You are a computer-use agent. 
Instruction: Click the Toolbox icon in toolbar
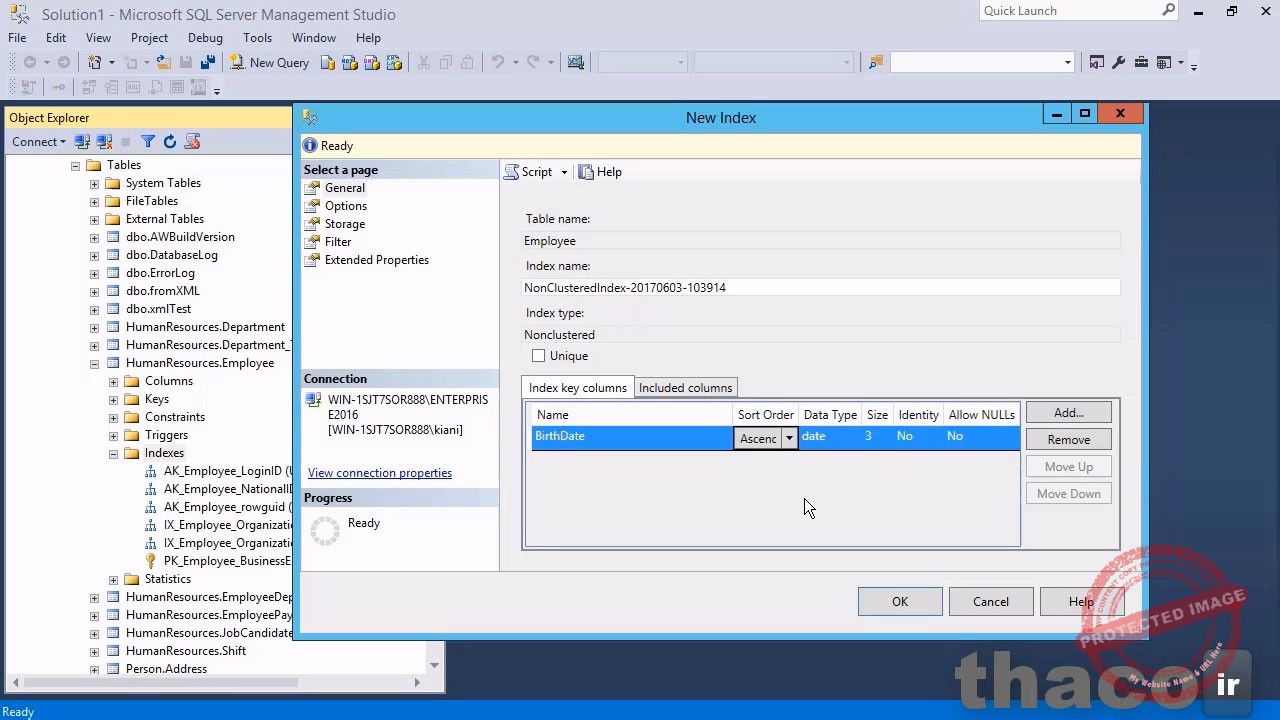click(1139, 62)
